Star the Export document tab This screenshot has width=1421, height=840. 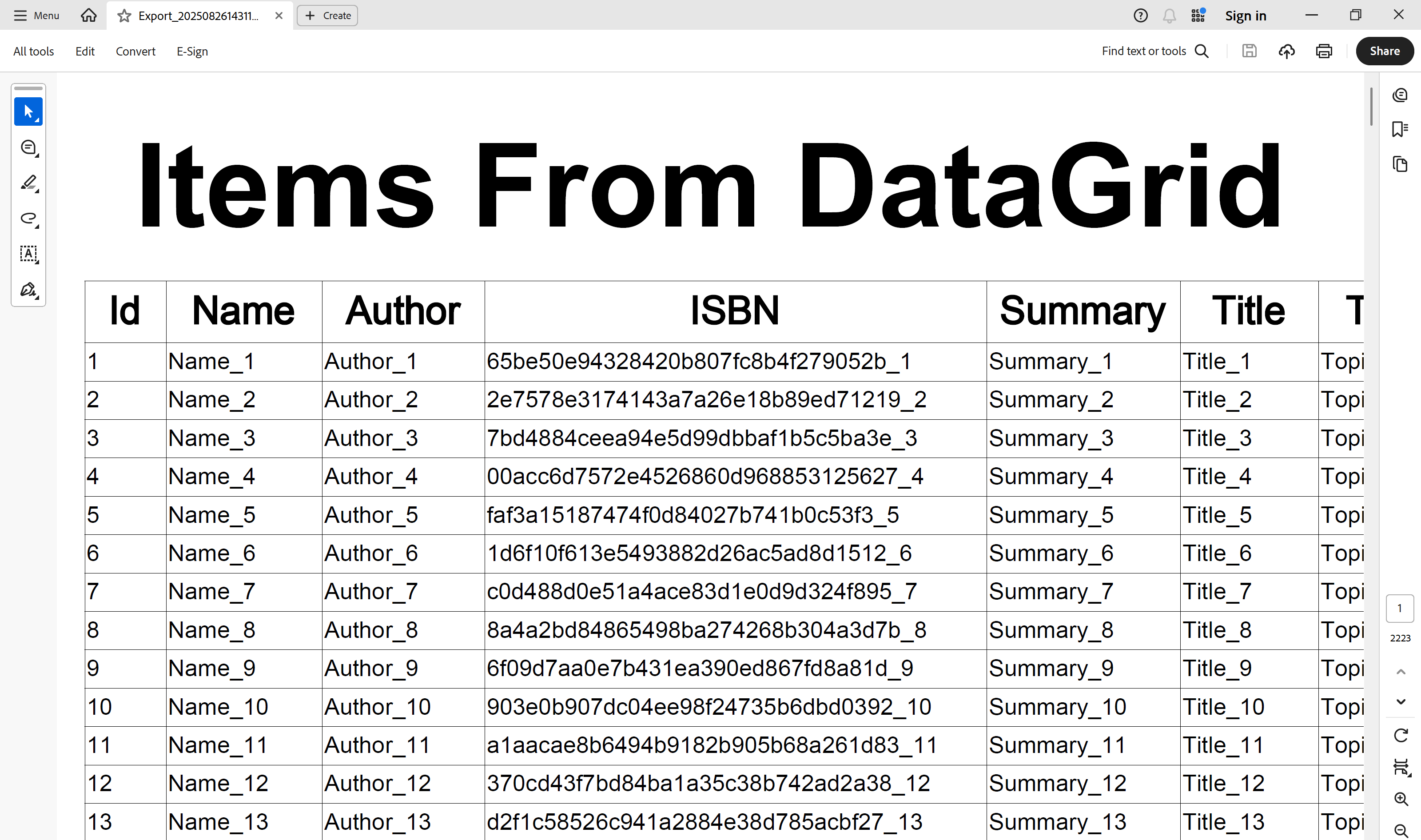point(124,16)
